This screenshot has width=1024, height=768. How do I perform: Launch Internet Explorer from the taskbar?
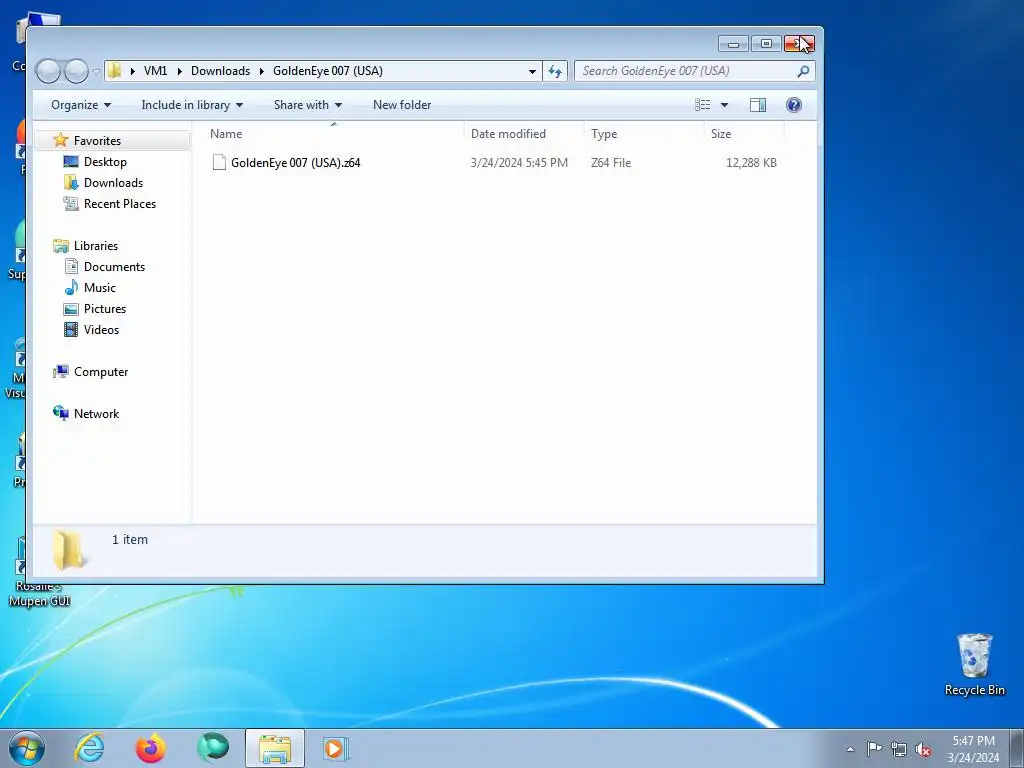point(89,748)
